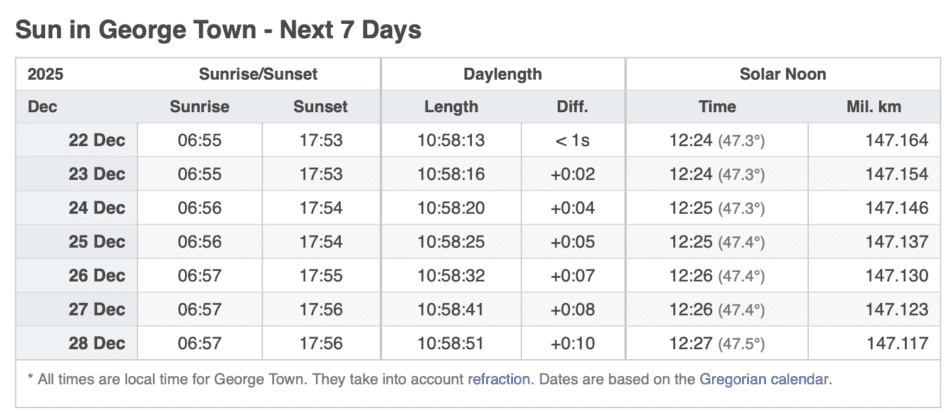Image resolution: width=950 pixels, height=415 pixels.
Task: Click the 26 Dec date cell
Action: click(x=96, y=276)
